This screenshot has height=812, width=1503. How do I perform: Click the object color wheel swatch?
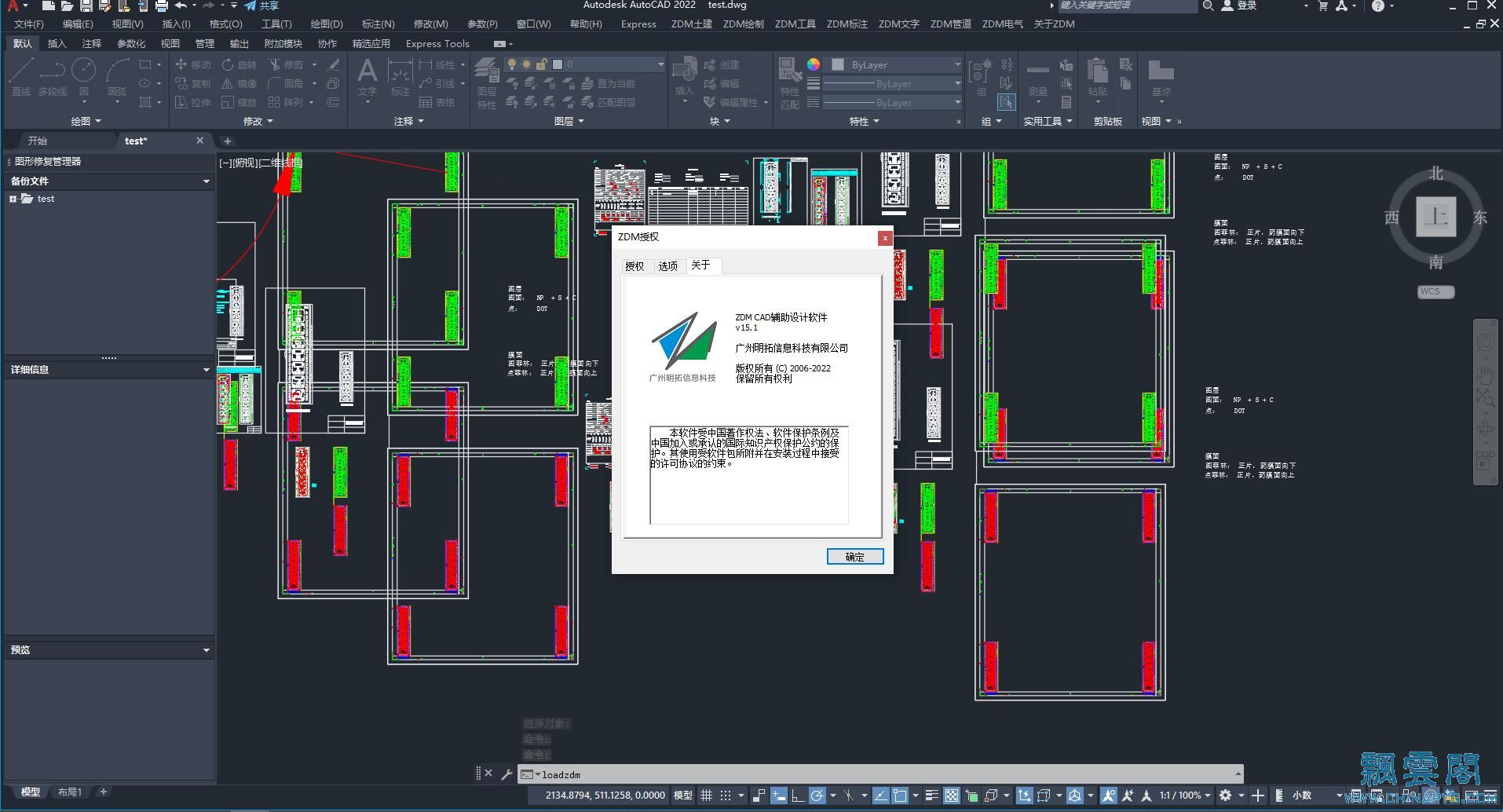[x=814, y=64]
